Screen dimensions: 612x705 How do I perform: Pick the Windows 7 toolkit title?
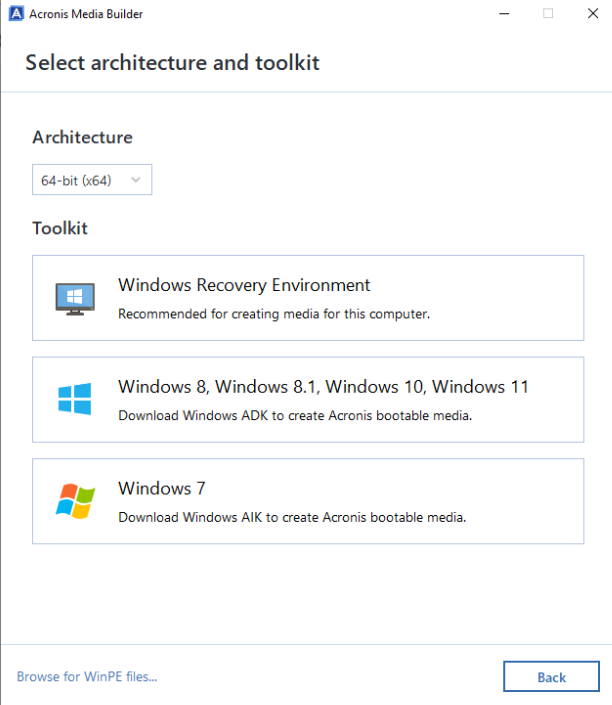(x=162, y=488)
